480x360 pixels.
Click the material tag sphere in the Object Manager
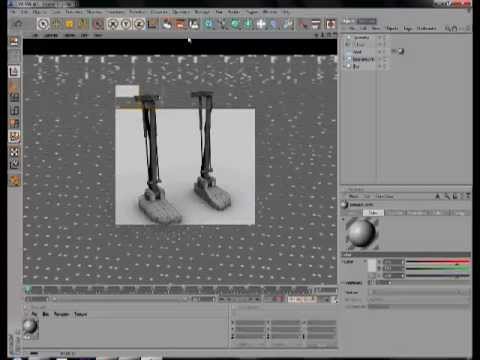click(x=401, y=51)
